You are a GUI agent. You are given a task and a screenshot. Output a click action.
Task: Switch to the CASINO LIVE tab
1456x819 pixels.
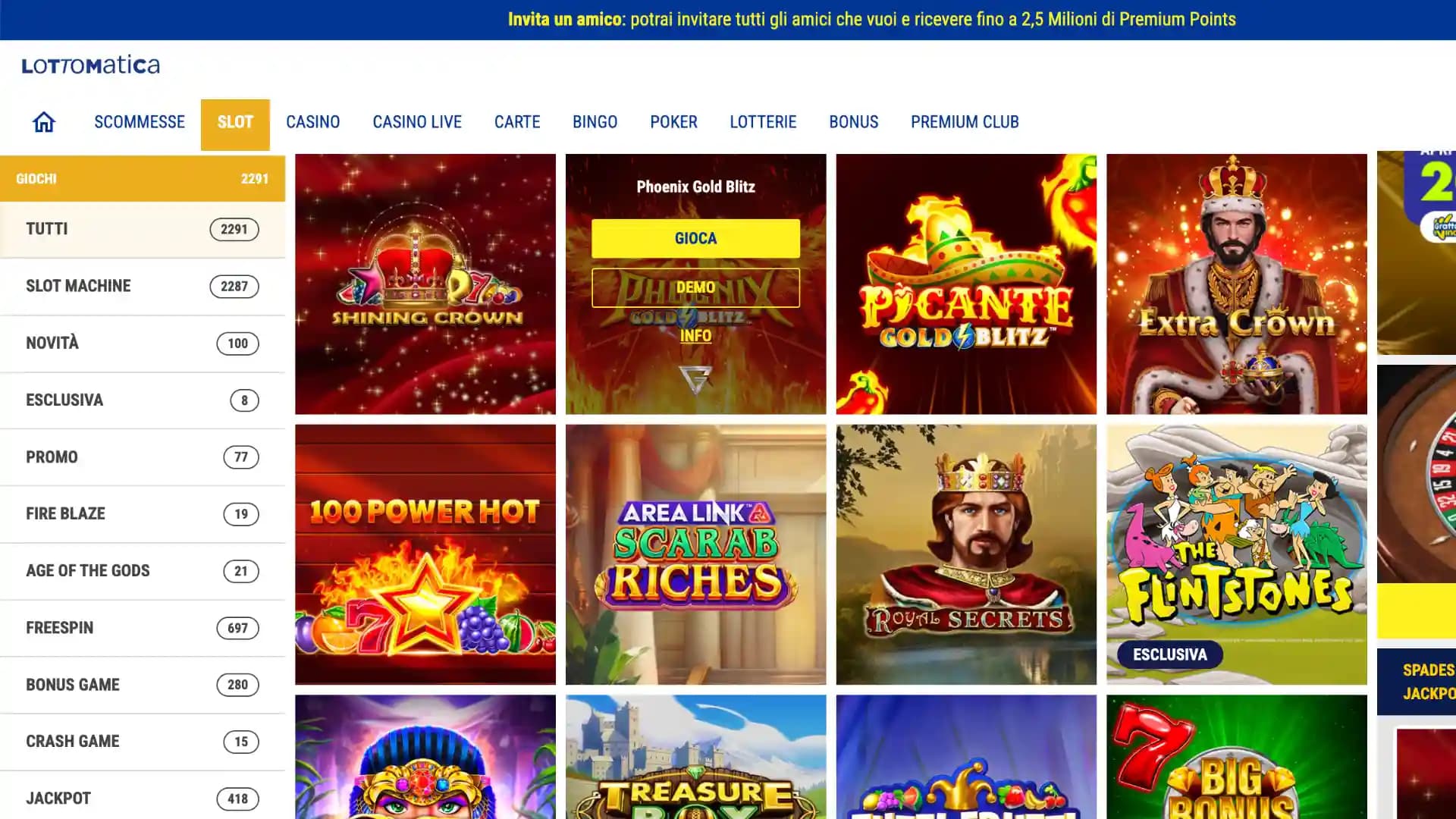417,122
